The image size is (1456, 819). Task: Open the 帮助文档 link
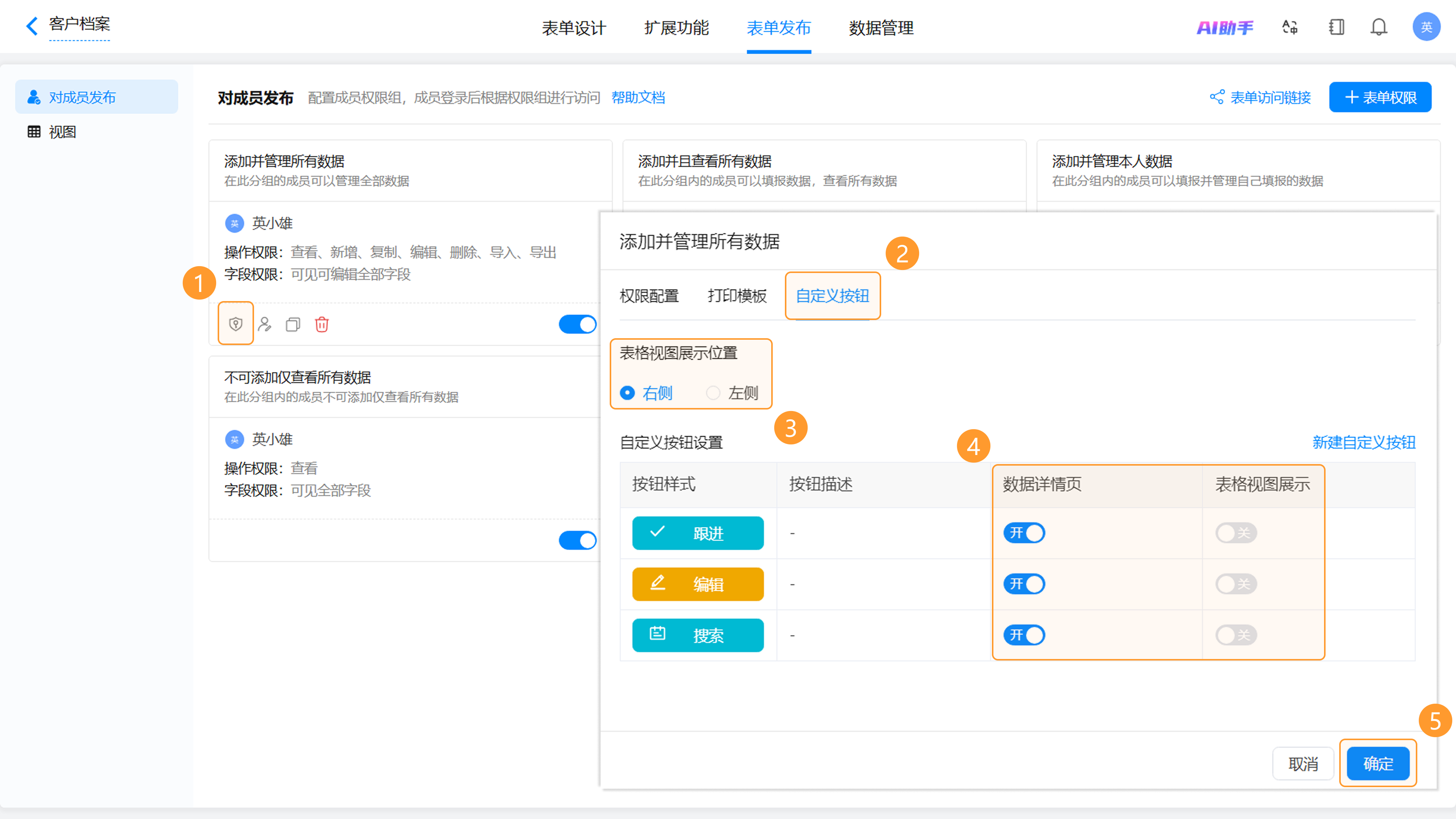[x=638, y=97]
